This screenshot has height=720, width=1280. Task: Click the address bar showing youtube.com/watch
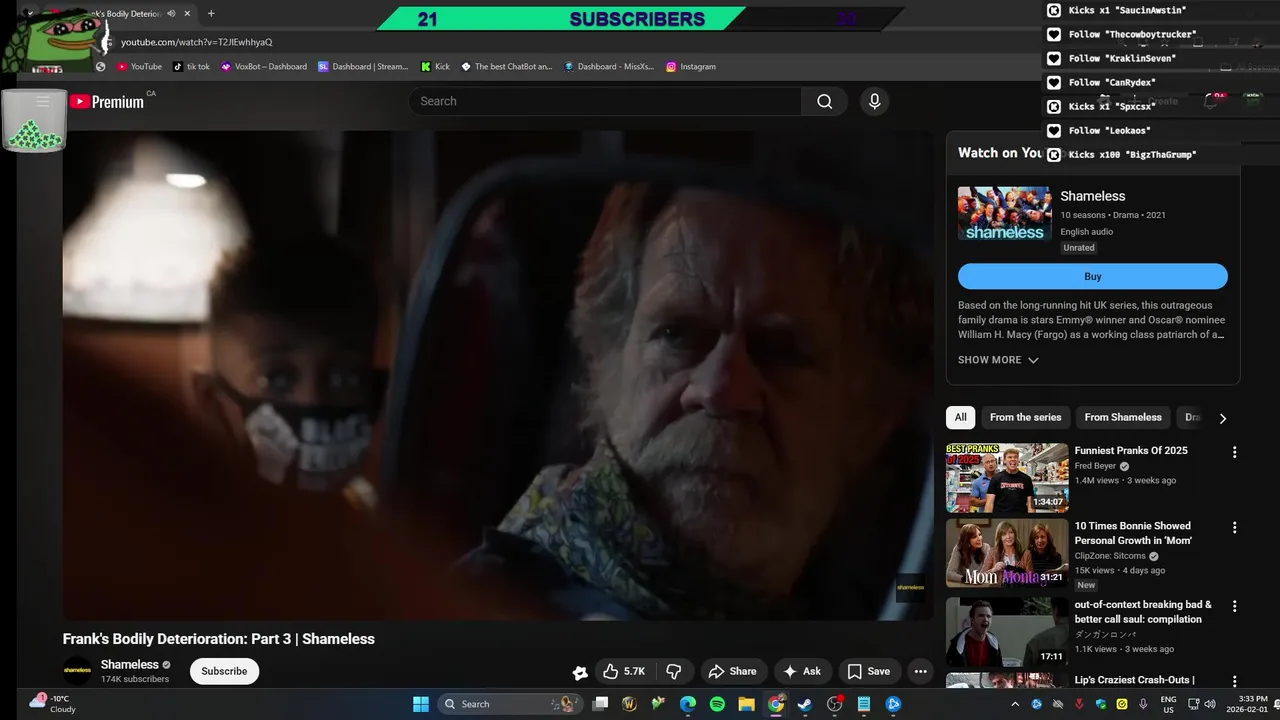(196, 42)
